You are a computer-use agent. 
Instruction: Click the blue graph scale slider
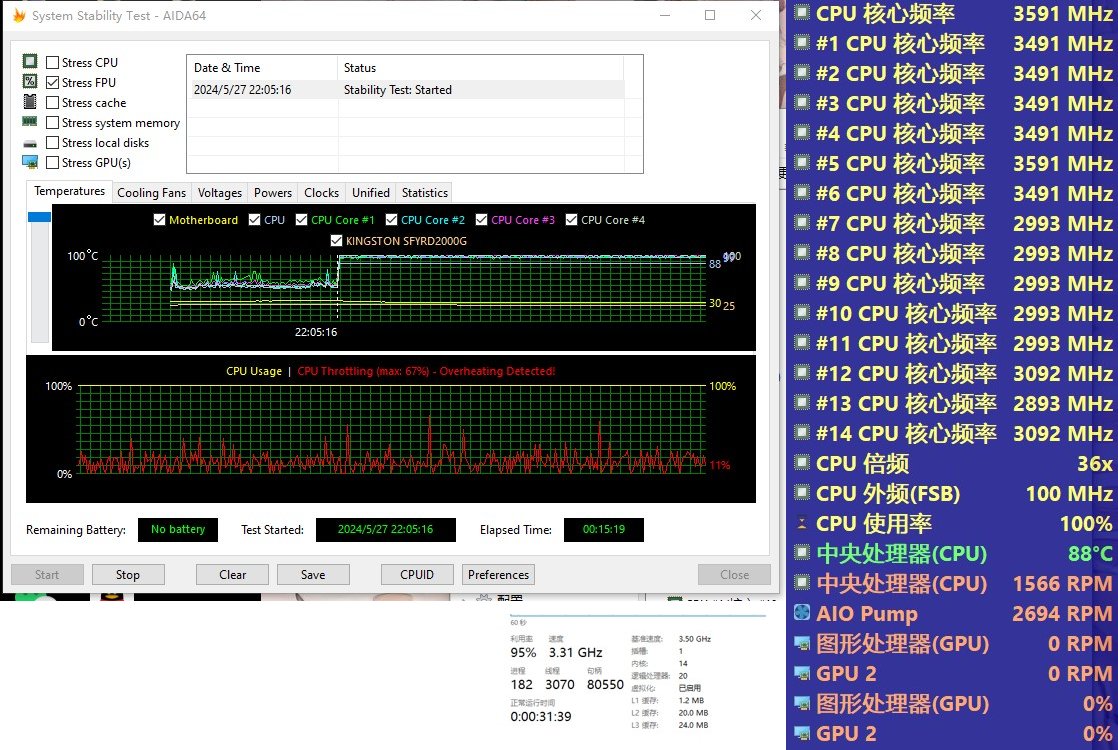[39, 217]
